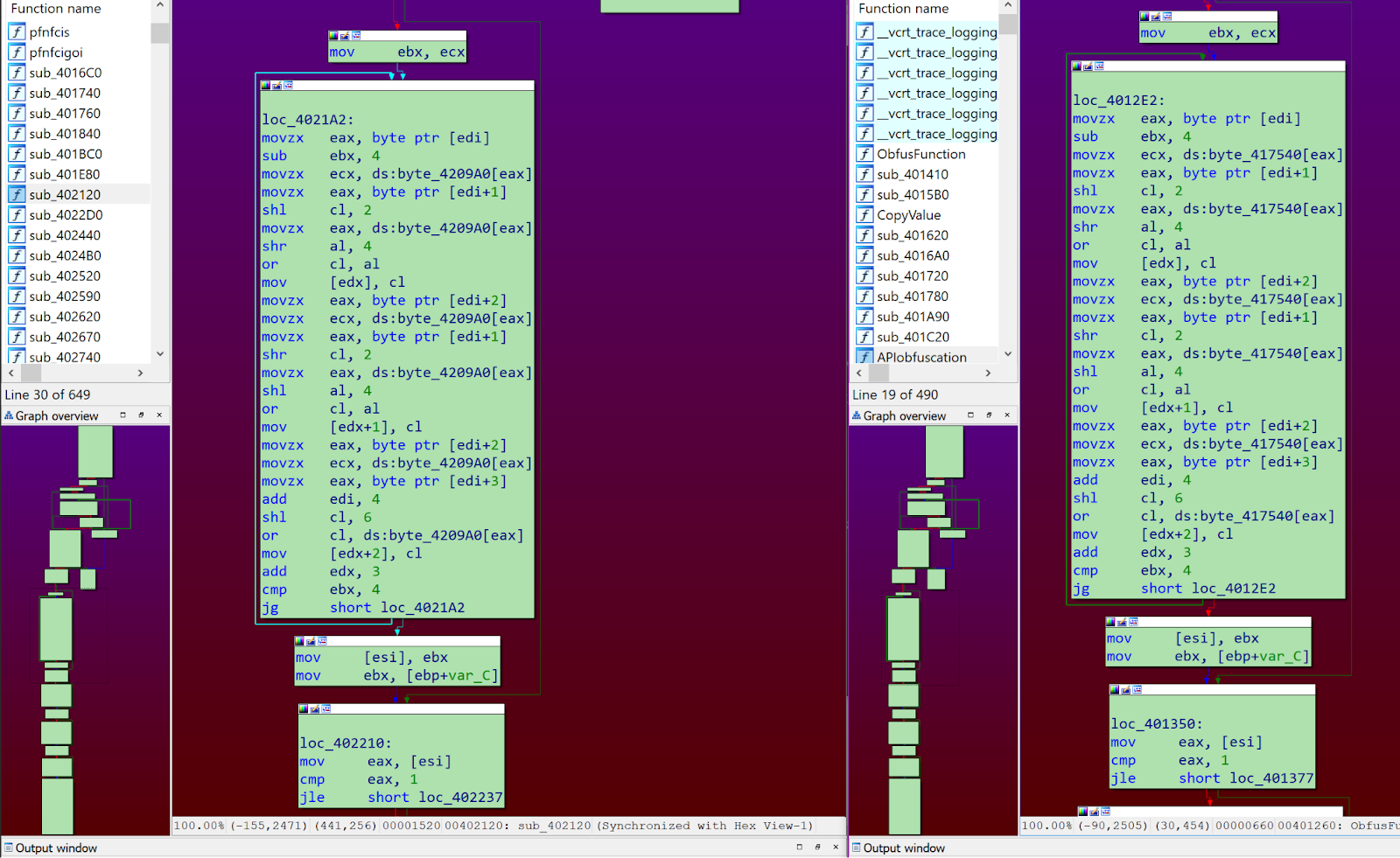
Task: Click left status 'sub_402120 (Synchronized with Hex View-1)'
Action: pyautogui.click(x=666, y=826)
